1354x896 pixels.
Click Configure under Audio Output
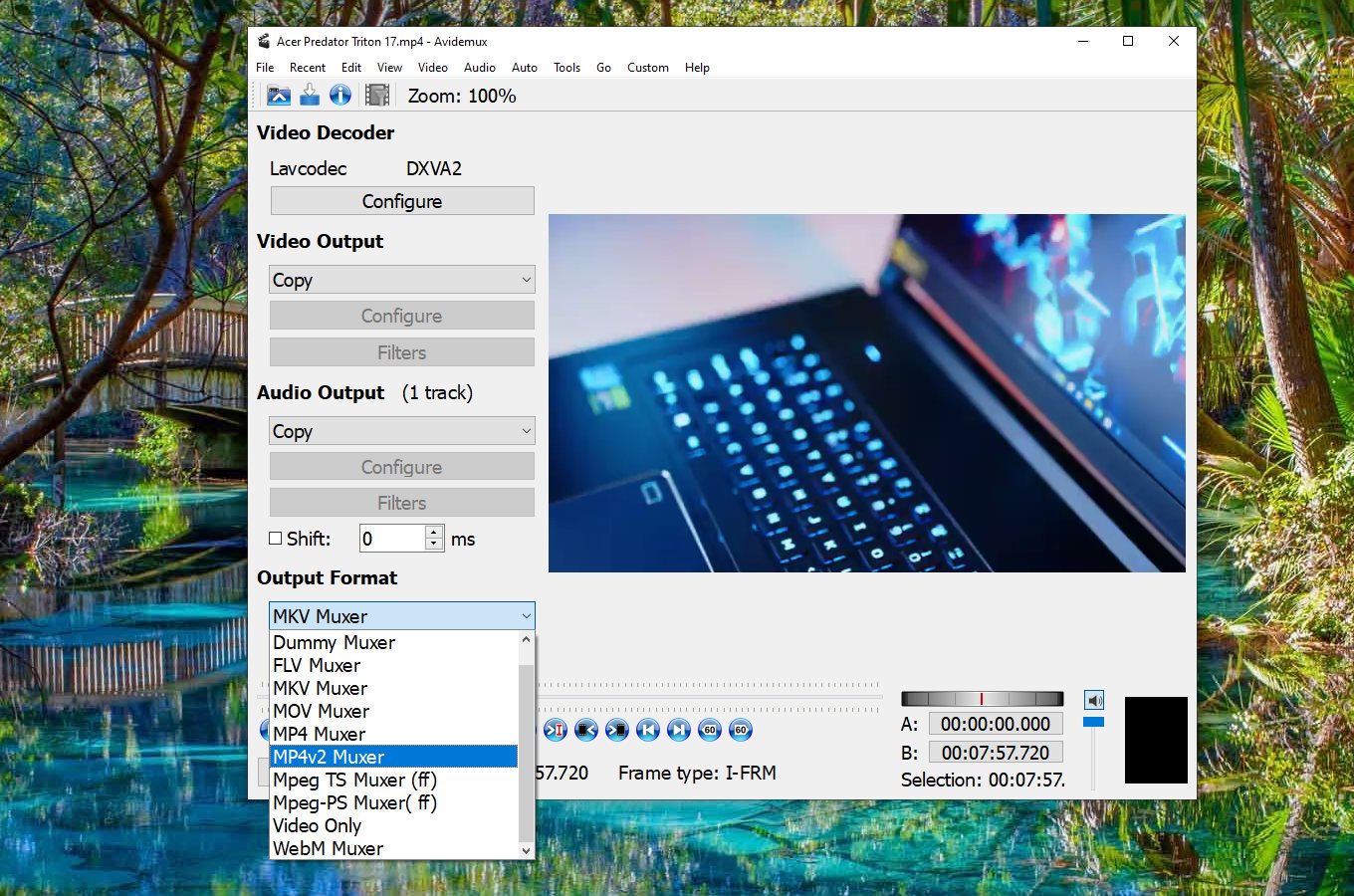(x=402, y=467)
